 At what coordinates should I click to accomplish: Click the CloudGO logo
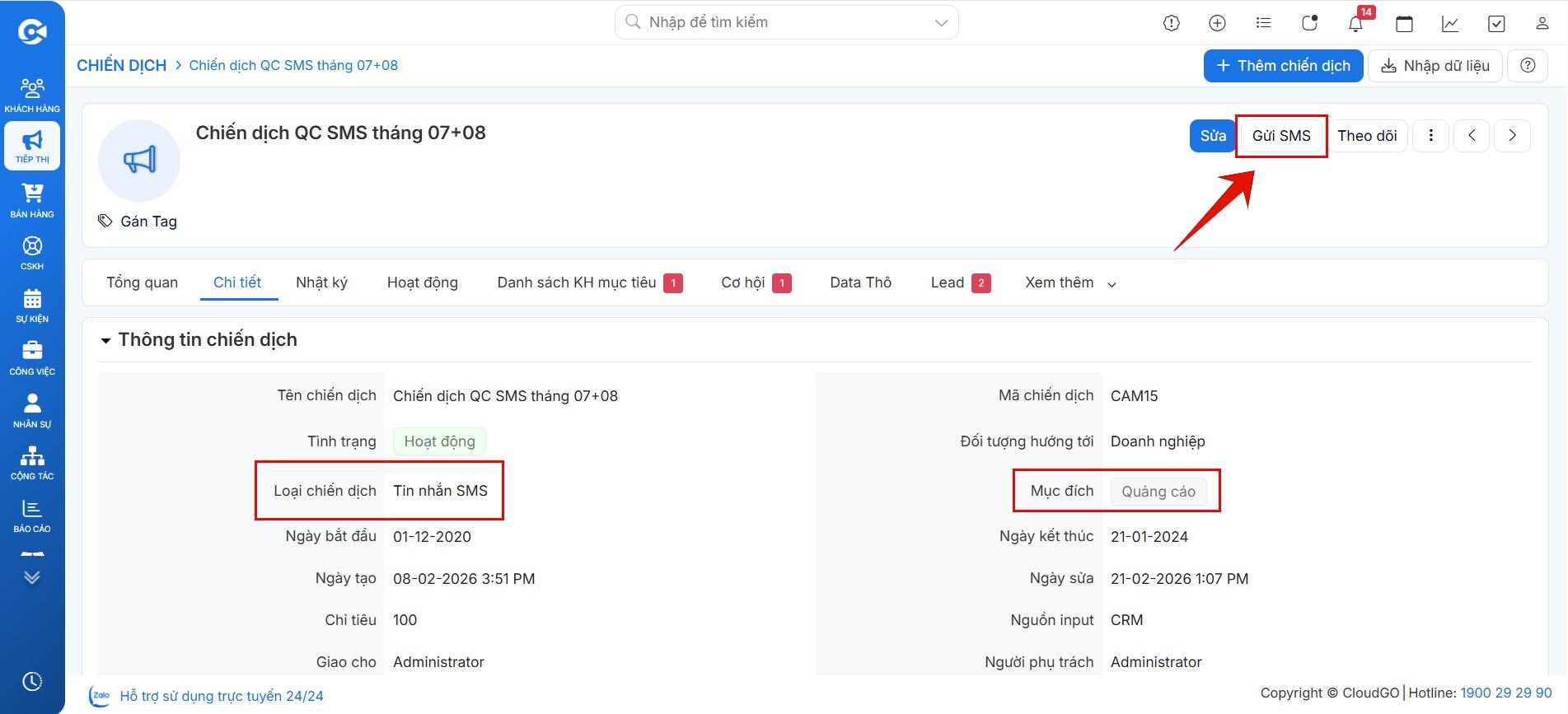[x=32, y=31]
